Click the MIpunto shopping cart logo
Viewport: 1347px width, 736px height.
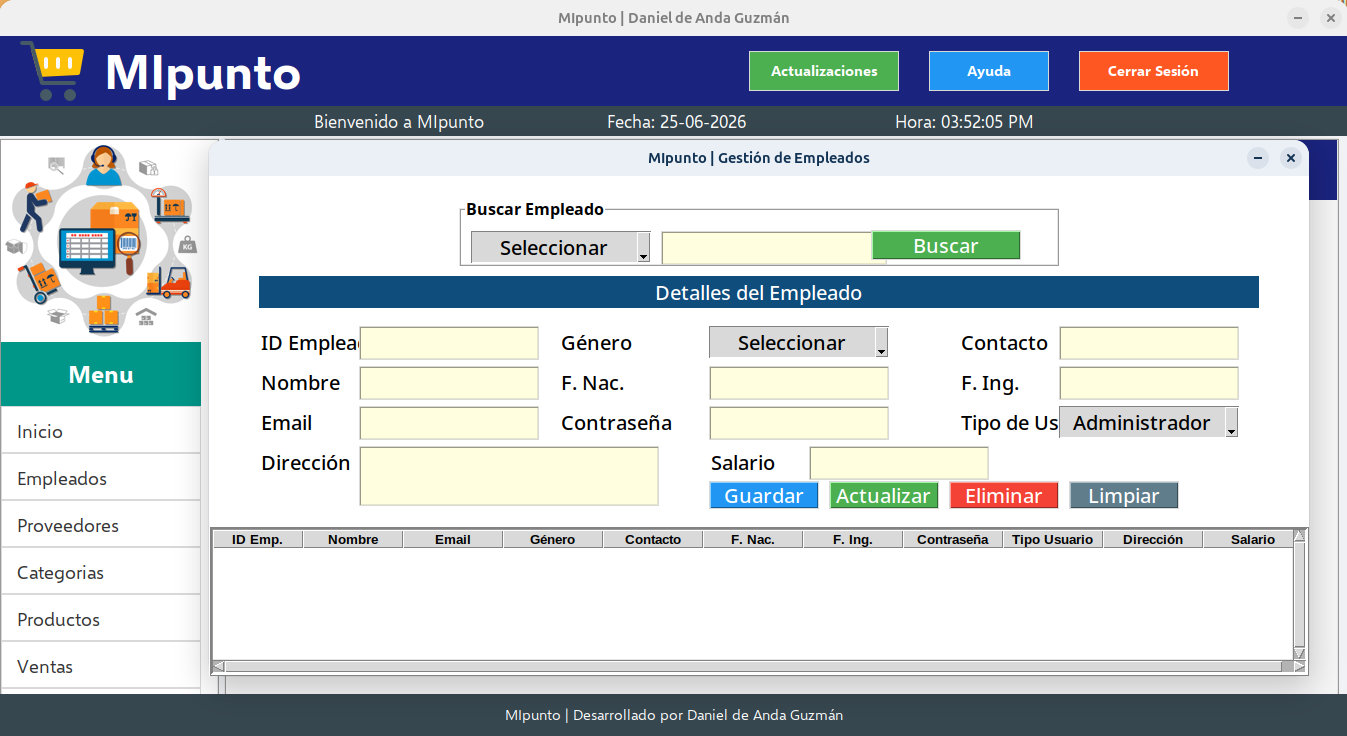click(52, 70)
